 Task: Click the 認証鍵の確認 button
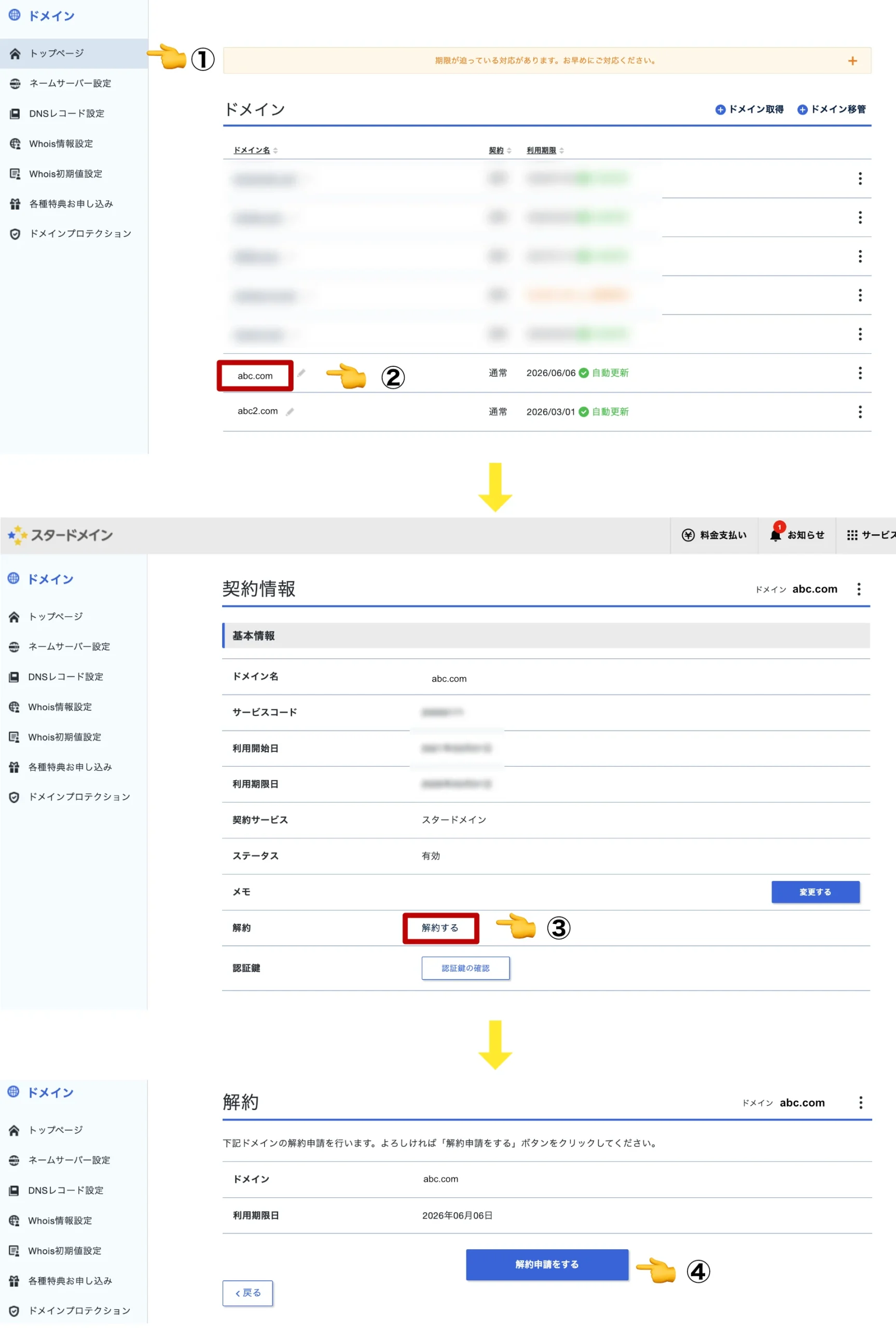click(x=465, y=968)
